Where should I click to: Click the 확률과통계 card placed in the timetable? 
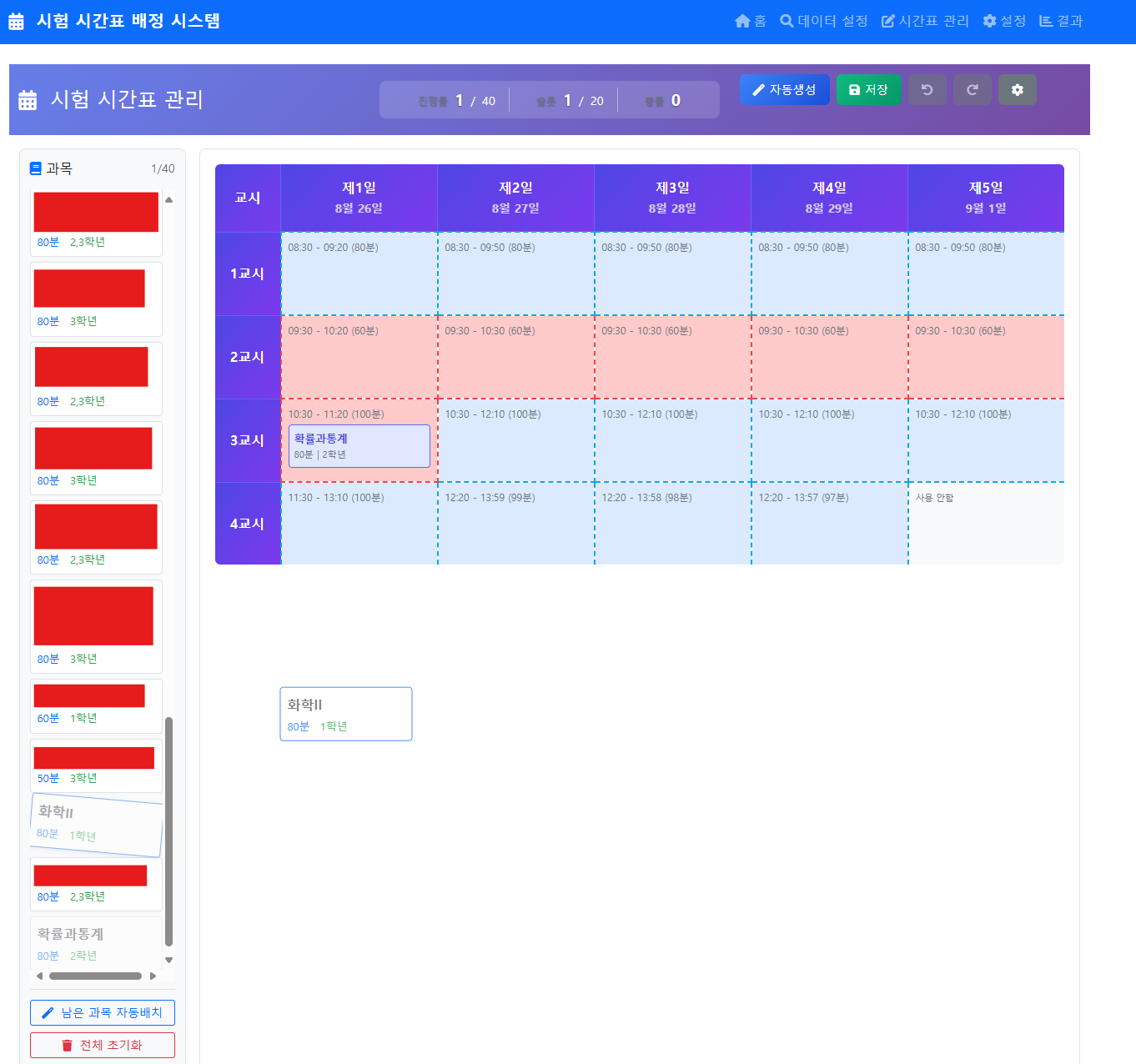pyautogui.click(x=359, y=446)
